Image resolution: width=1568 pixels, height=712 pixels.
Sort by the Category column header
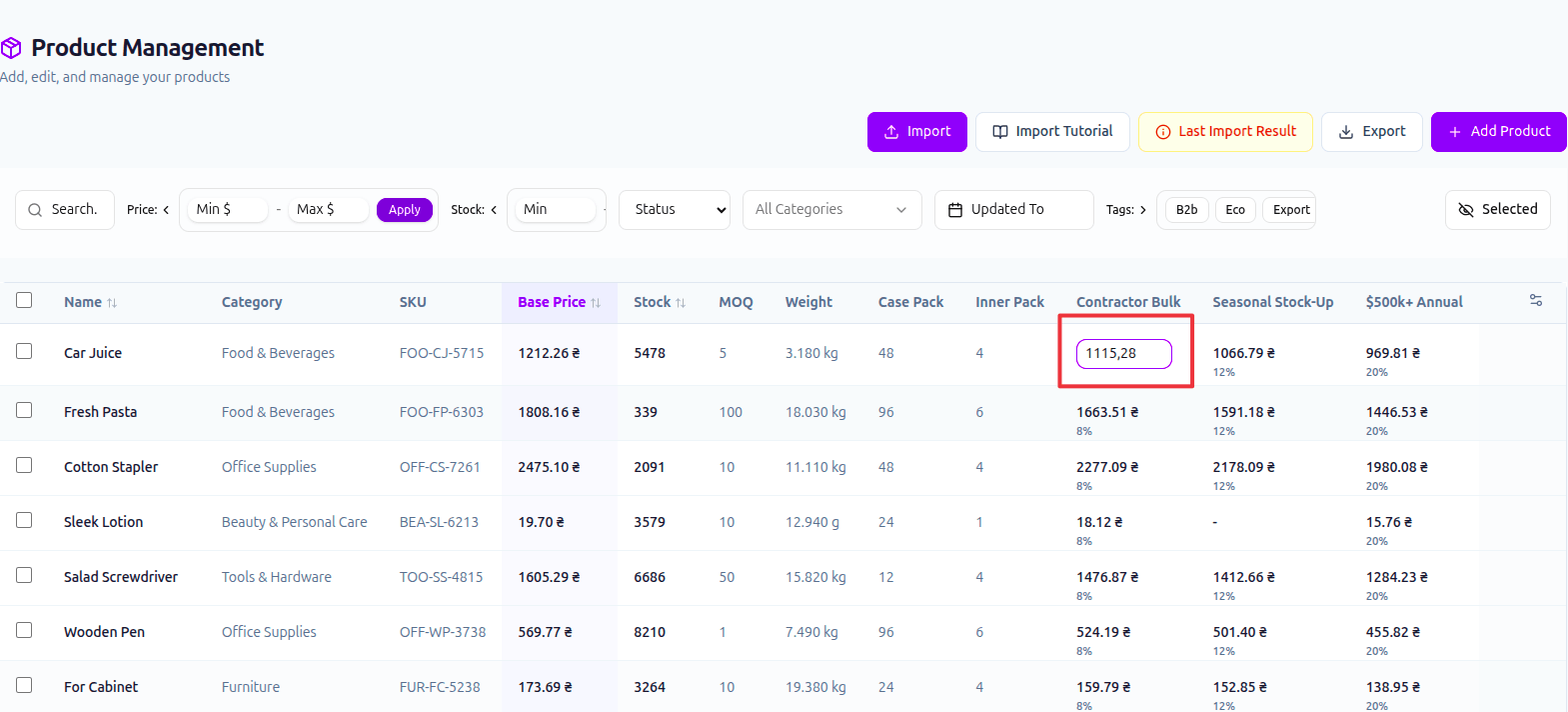pos(252,302)
